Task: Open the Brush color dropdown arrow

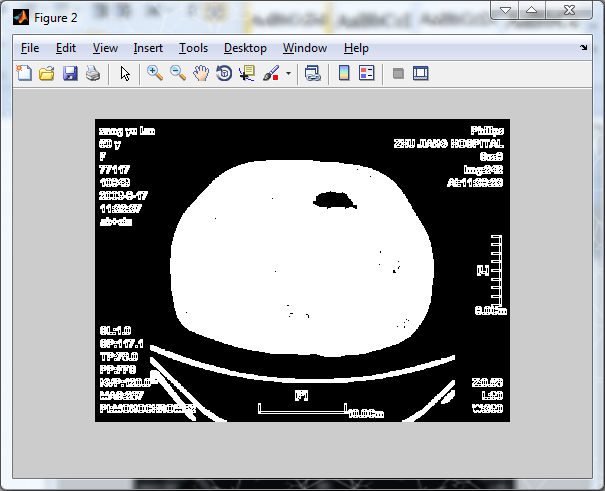Action: coord(288,73)
